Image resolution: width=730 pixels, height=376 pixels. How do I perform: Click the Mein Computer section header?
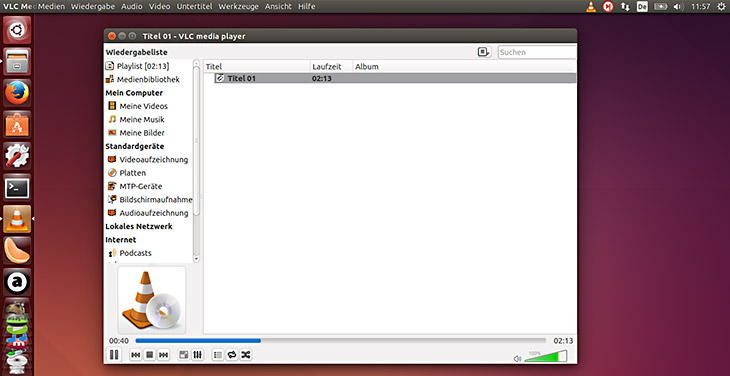point(134,93)
